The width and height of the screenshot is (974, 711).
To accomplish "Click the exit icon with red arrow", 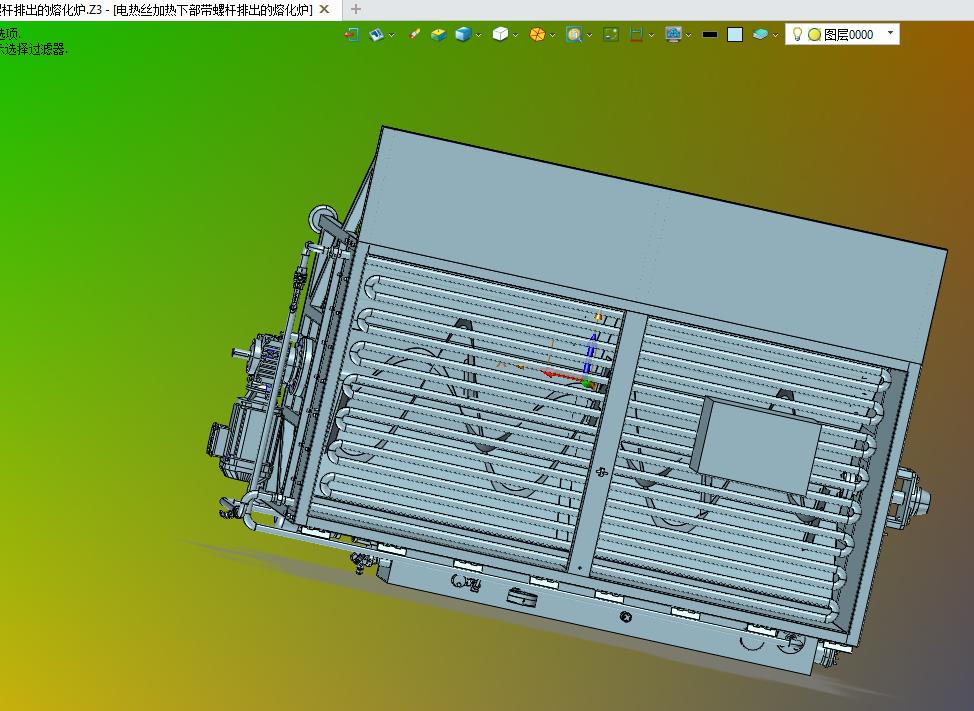I will [352, 35].
